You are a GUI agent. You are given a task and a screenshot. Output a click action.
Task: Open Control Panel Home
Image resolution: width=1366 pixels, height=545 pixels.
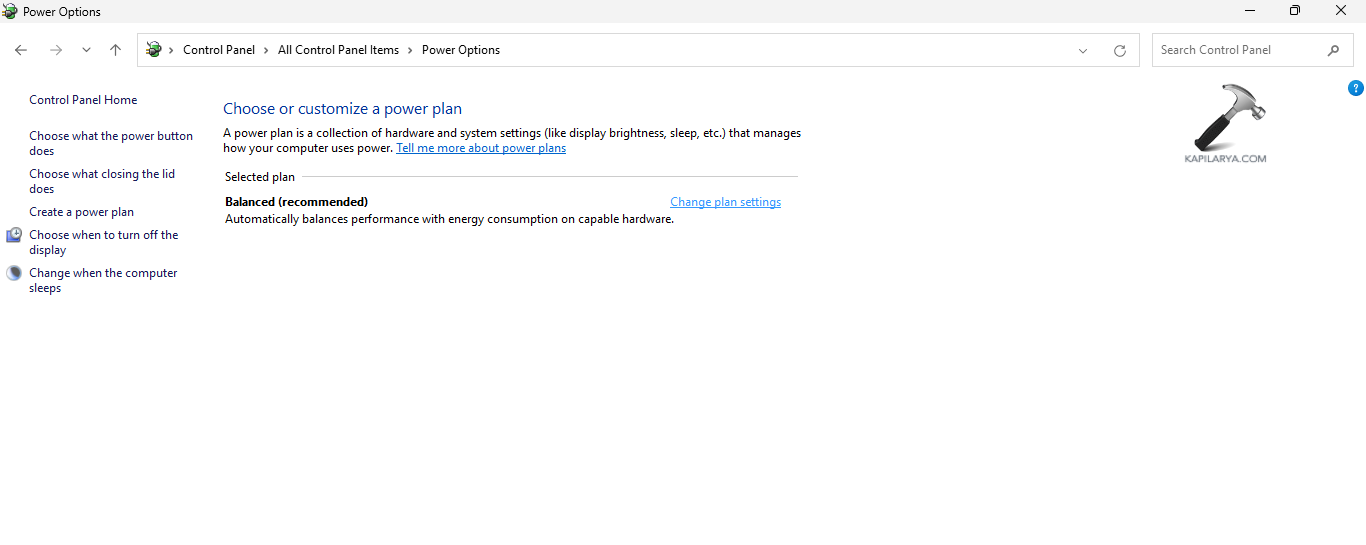point(83,100)
